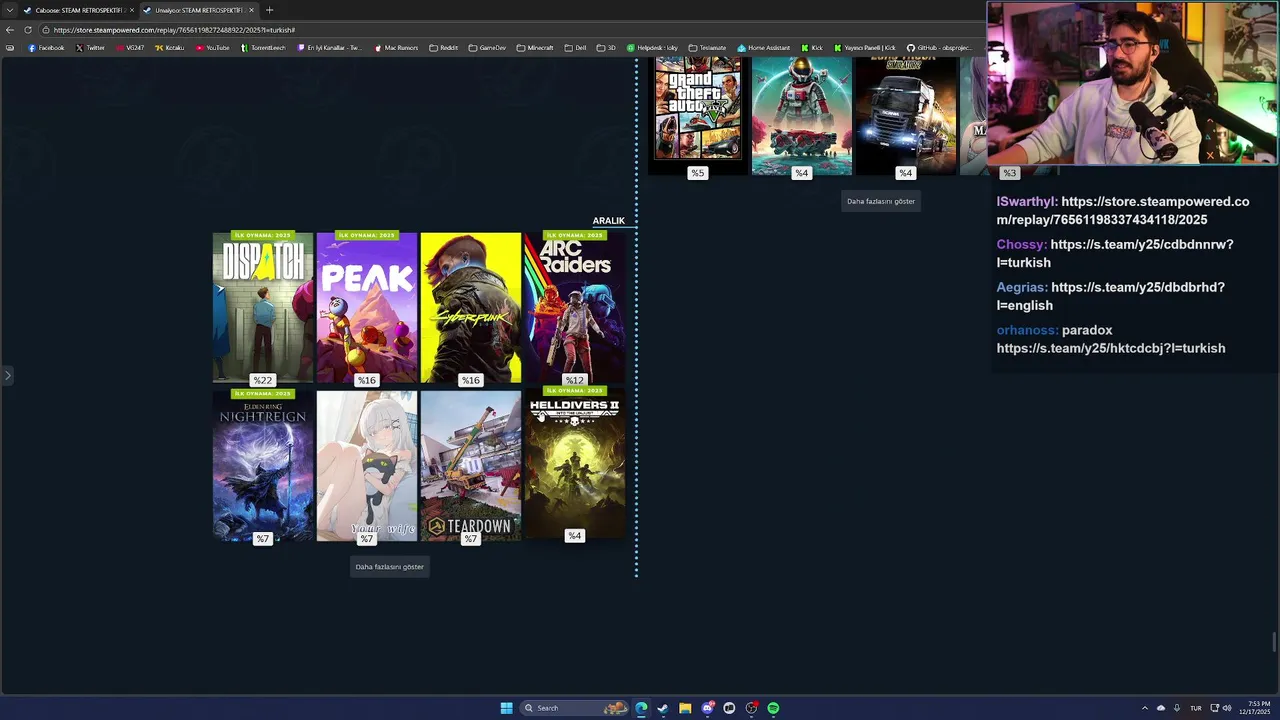
Task: Click the ARC Raiders game cover
Action: click(x=575, y=308)
